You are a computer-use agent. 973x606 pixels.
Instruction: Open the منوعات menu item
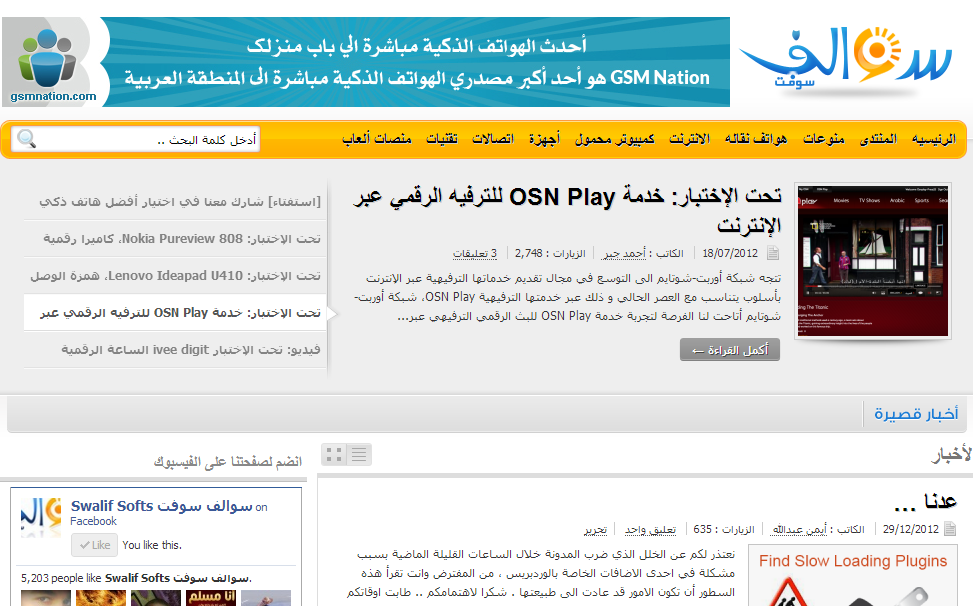[823, 139]
